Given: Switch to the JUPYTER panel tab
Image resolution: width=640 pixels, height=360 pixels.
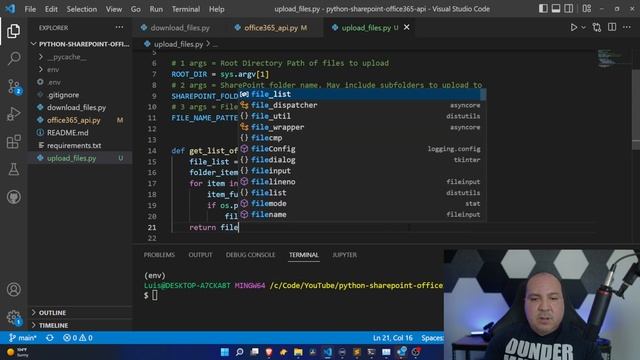Looking at the screenshot, I should click(344, 255).
